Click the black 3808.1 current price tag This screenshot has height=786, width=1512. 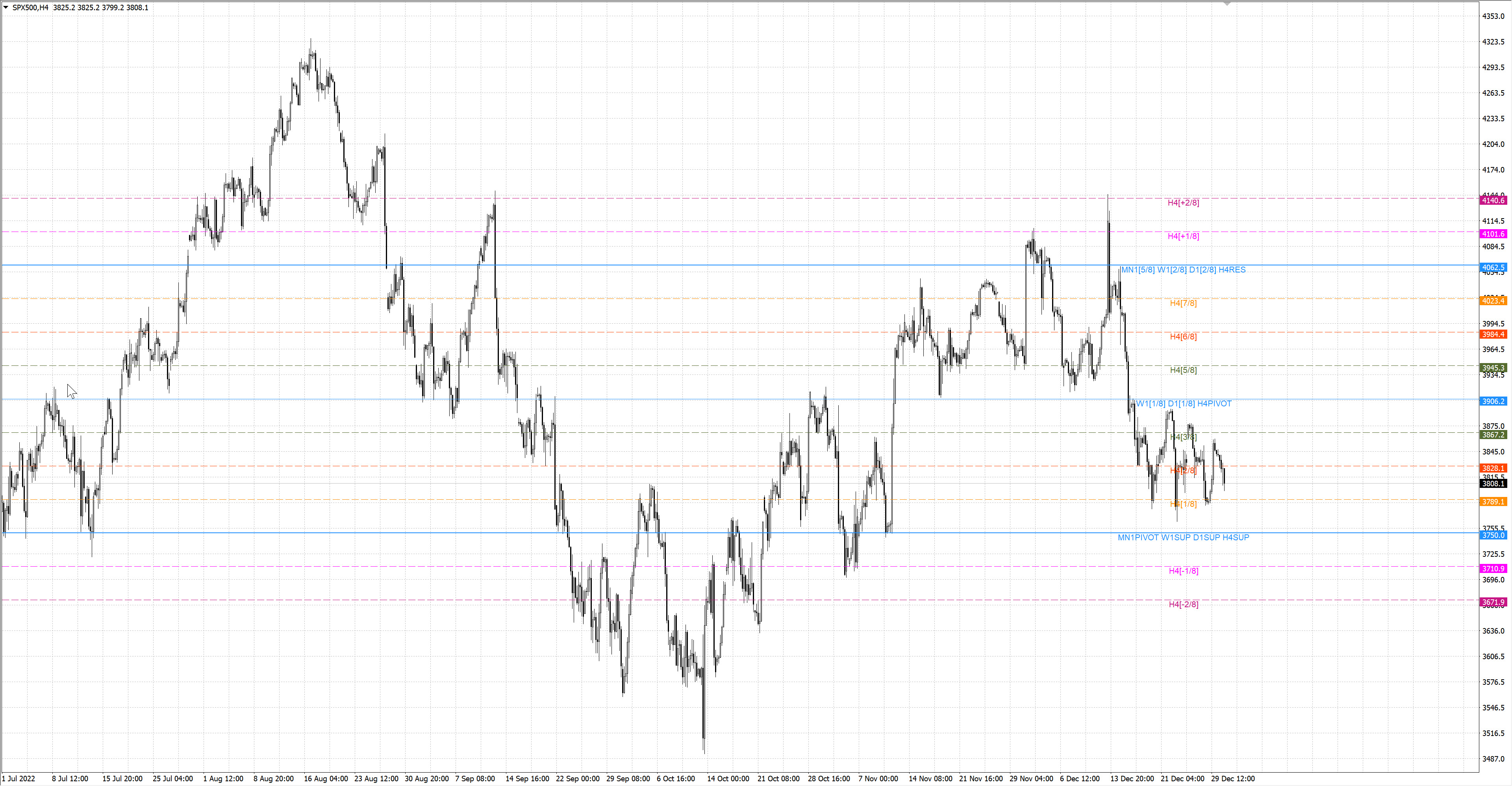[x=1493, y=484]
